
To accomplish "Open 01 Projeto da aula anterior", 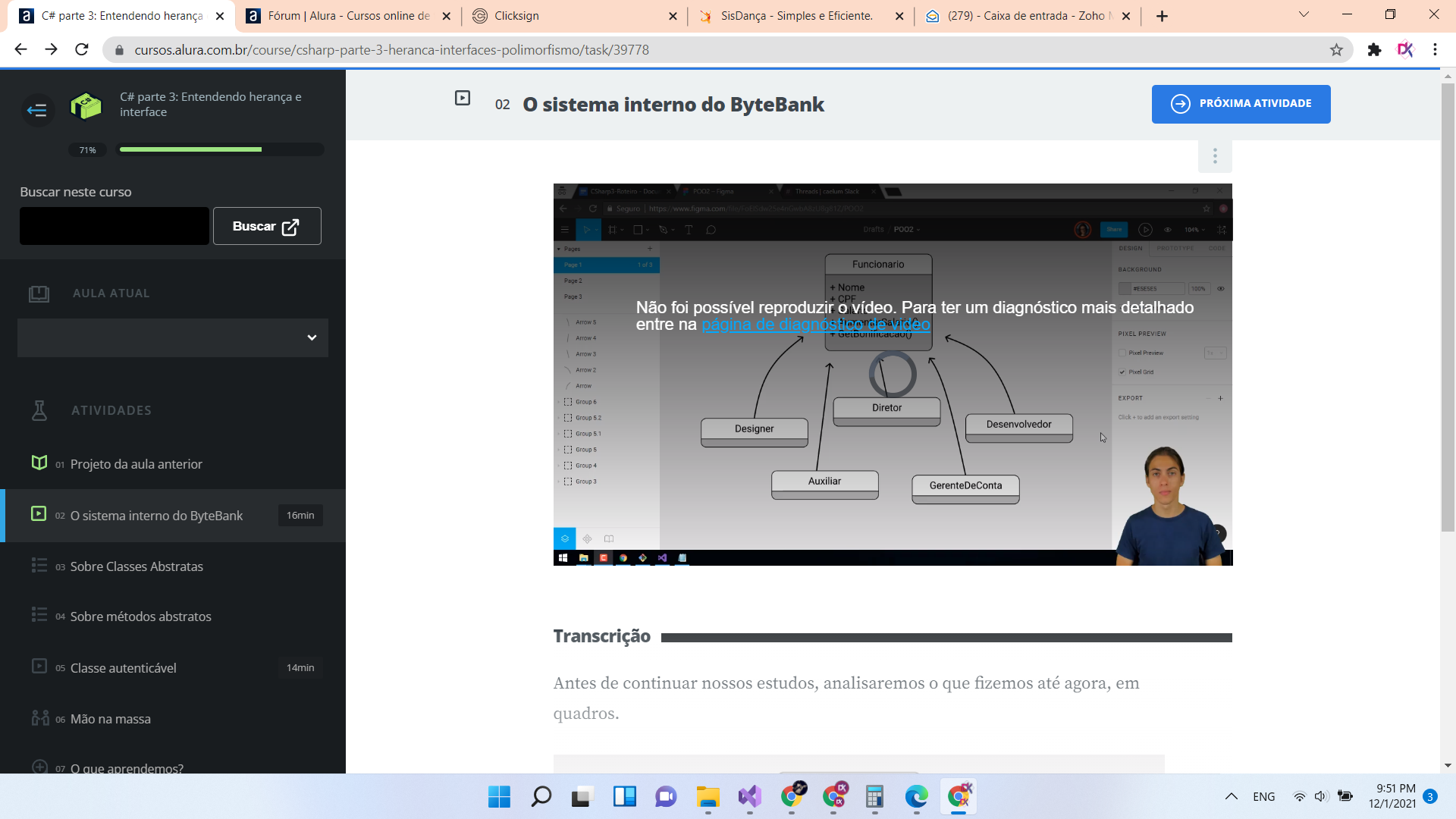I will [x=136, y=464].
